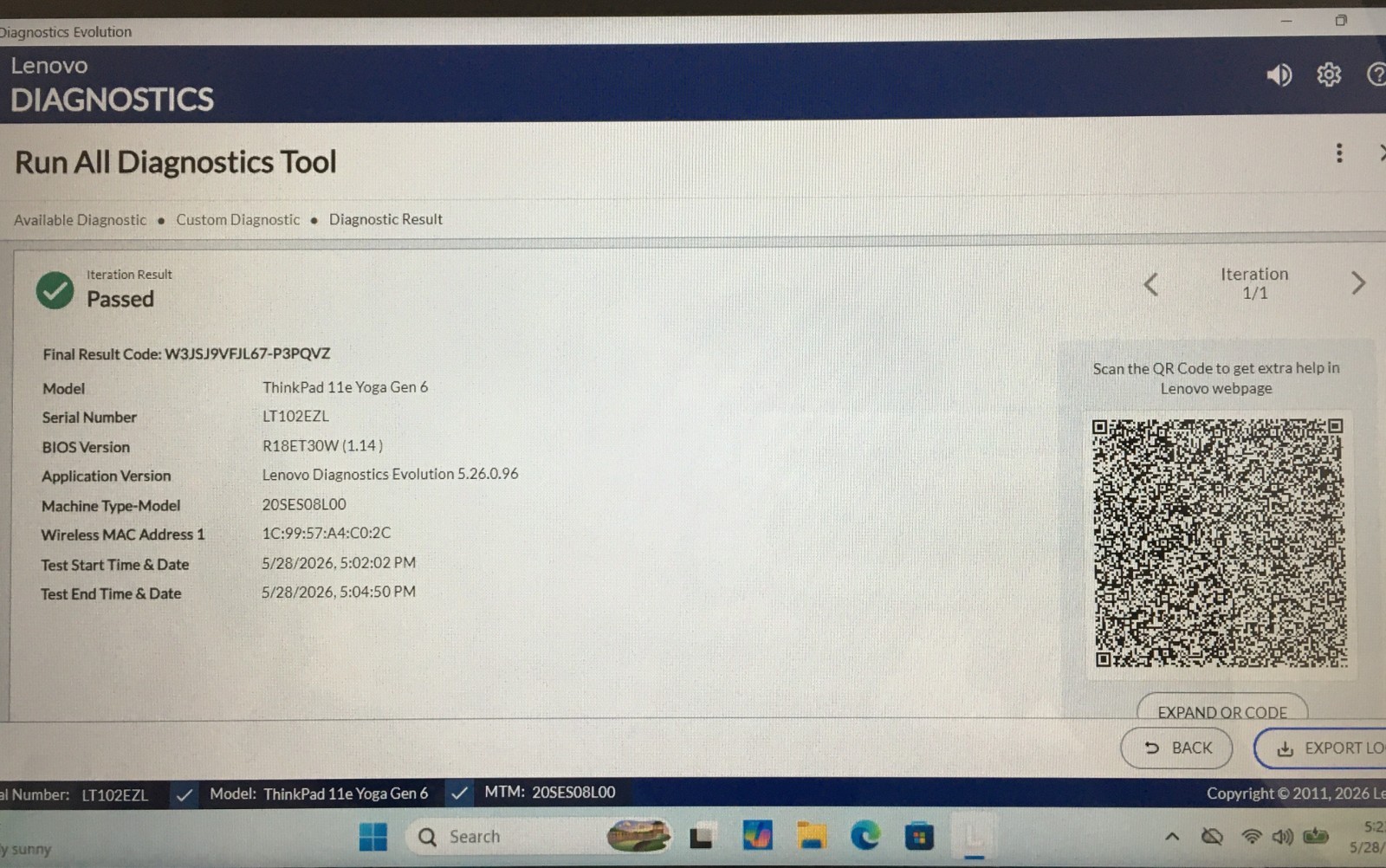Open File Explorer from the taskbar
The image size is (1386, 868).
click(812, 836)
